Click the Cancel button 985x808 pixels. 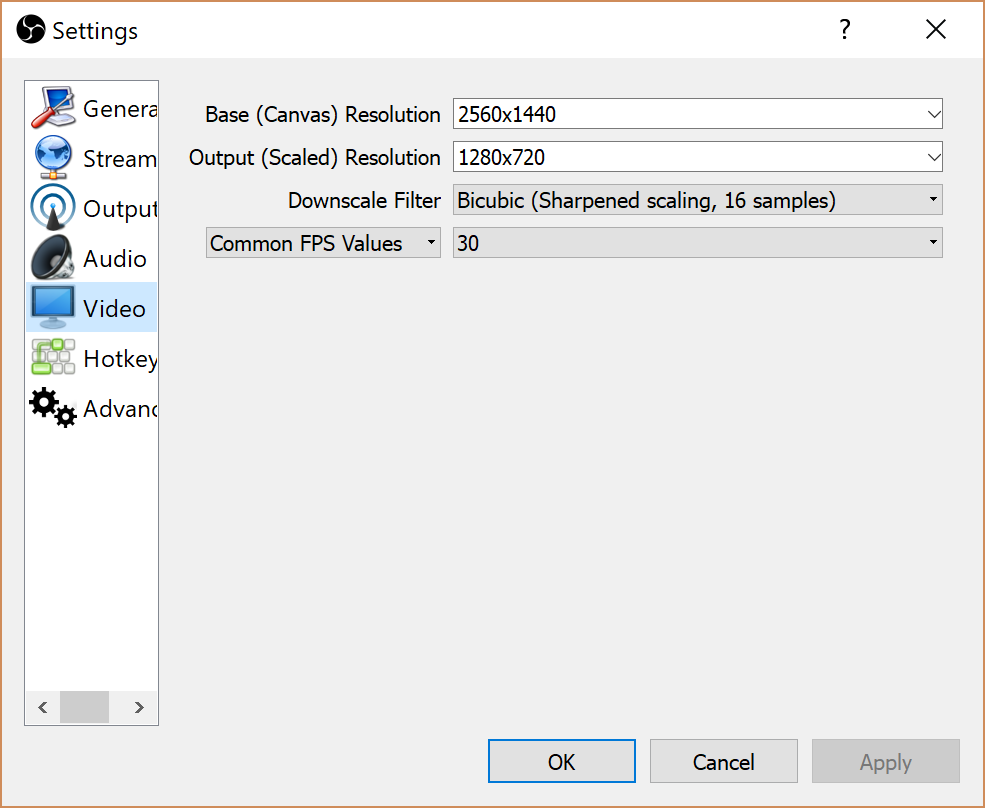pos(723,762)
